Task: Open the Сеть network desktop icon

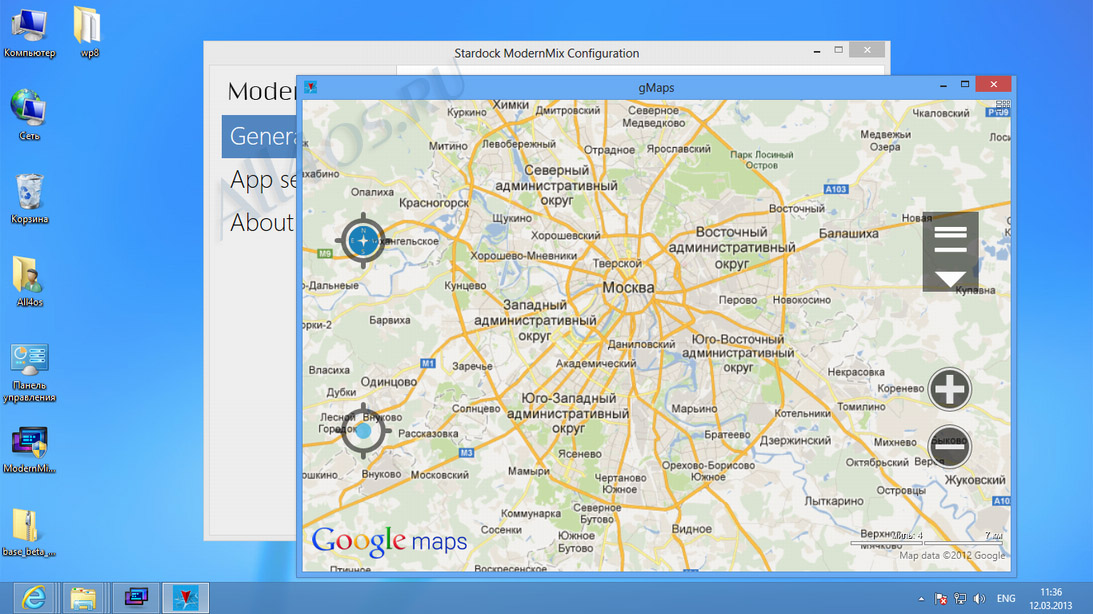Action: pos(29,115)
